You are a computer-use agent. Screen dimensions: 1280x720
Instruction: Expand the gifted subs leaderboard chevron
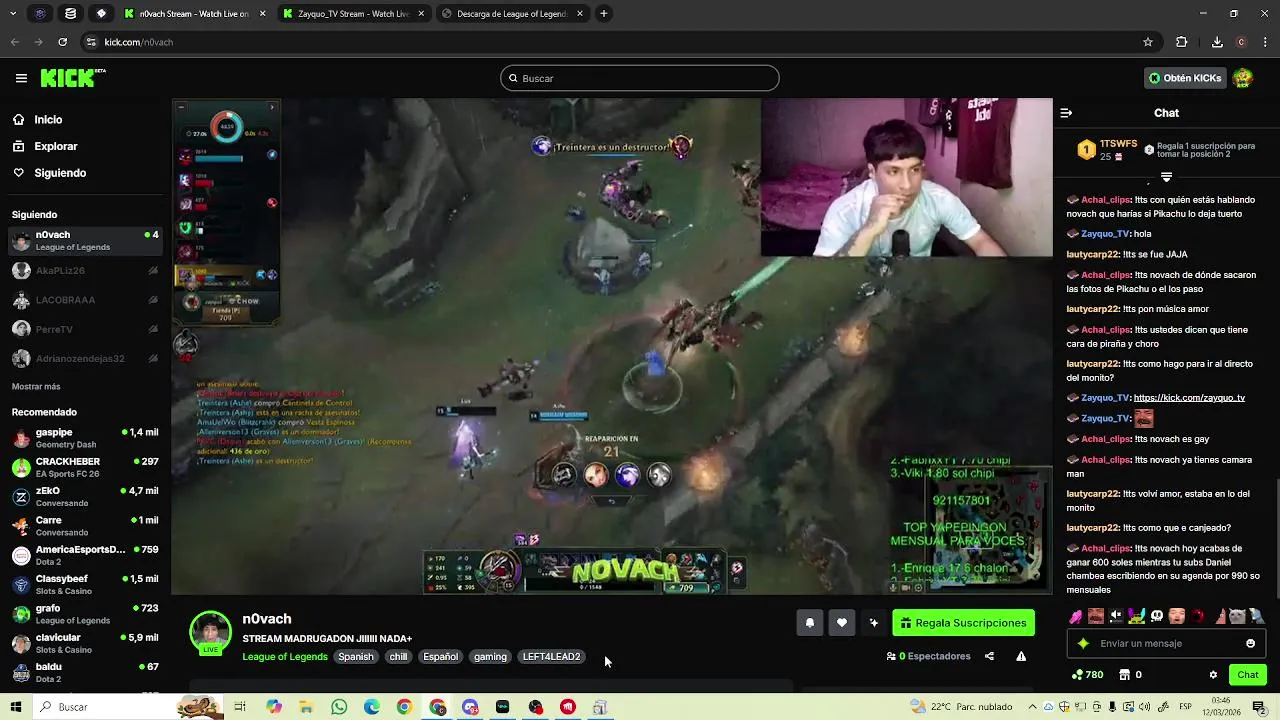click(x=1166, y=177)
